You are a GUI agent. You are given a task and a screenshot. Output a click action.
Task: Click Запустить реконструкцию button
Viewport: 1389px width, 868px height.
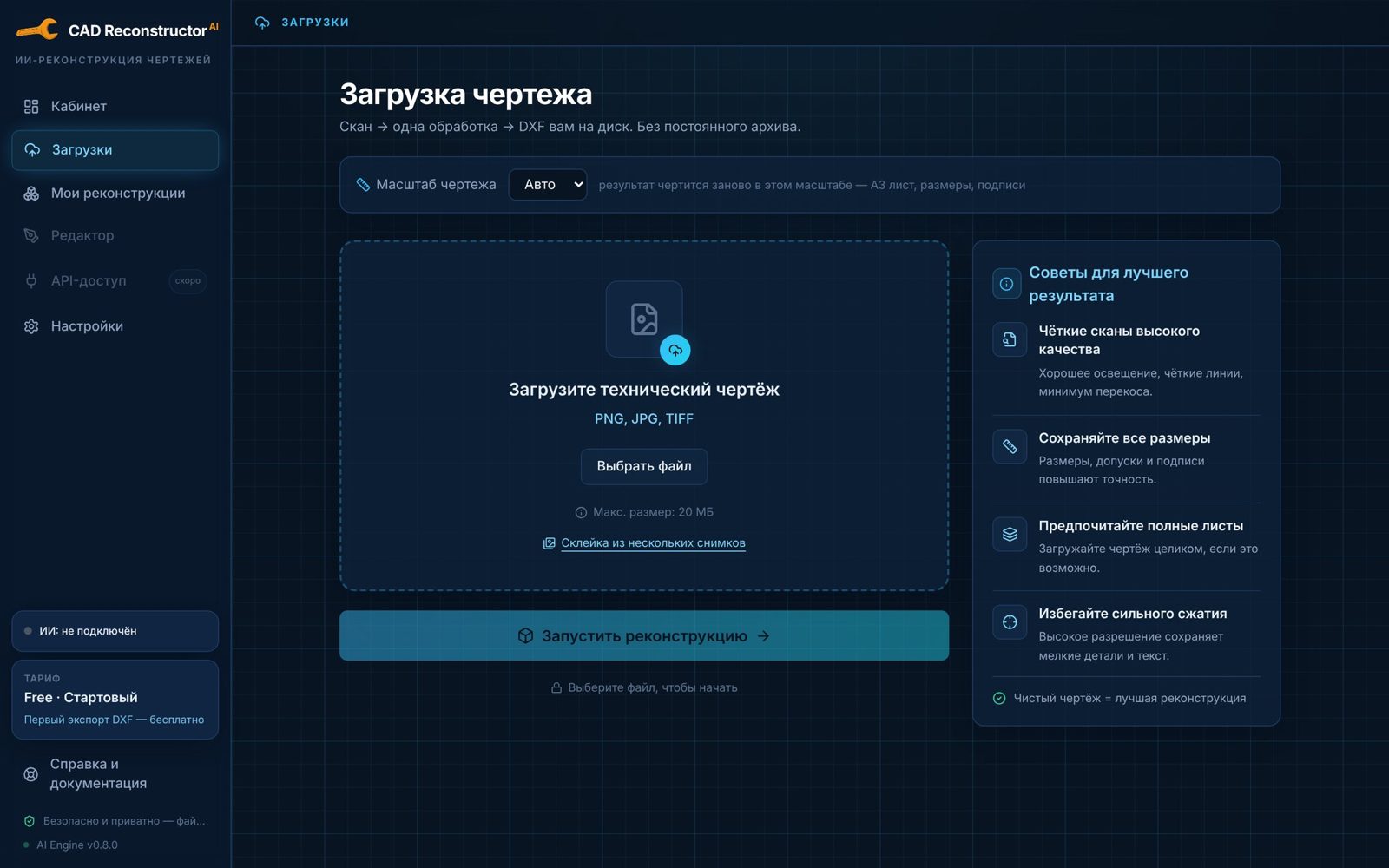click(644, 635)
